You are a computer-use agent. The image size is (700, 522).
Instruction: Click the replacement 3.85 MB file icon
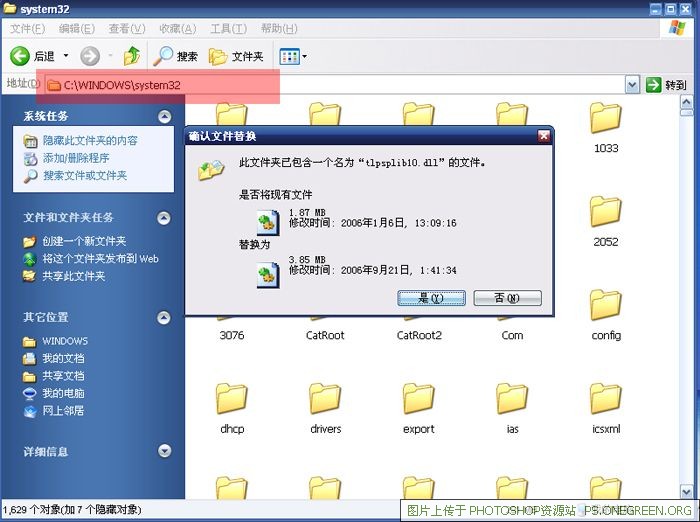[268, 275]
